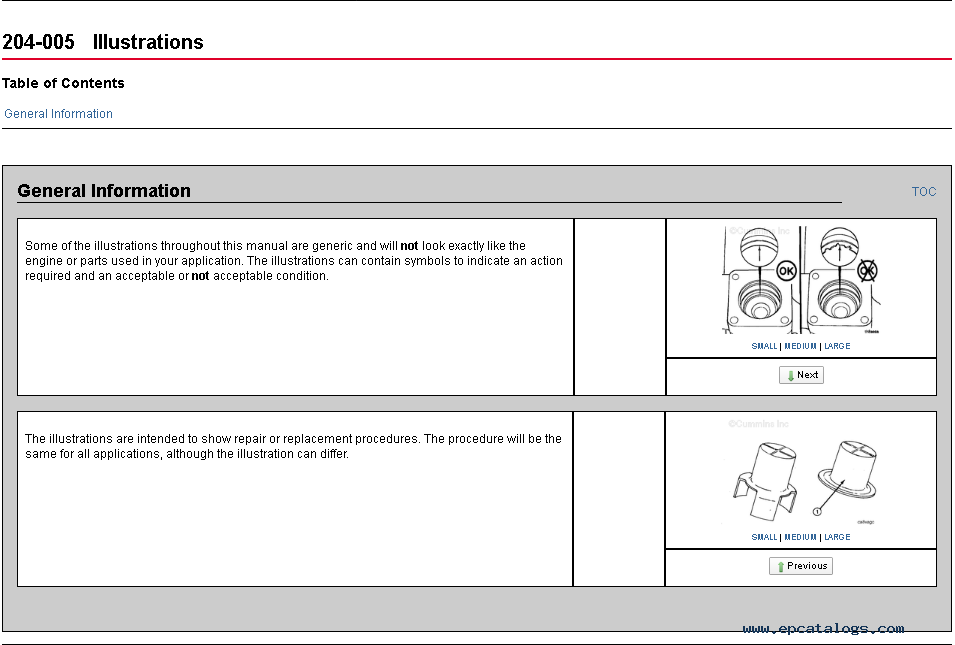
Task: Click the green up arrow on Previous
Action: click(x=780, y=566)
